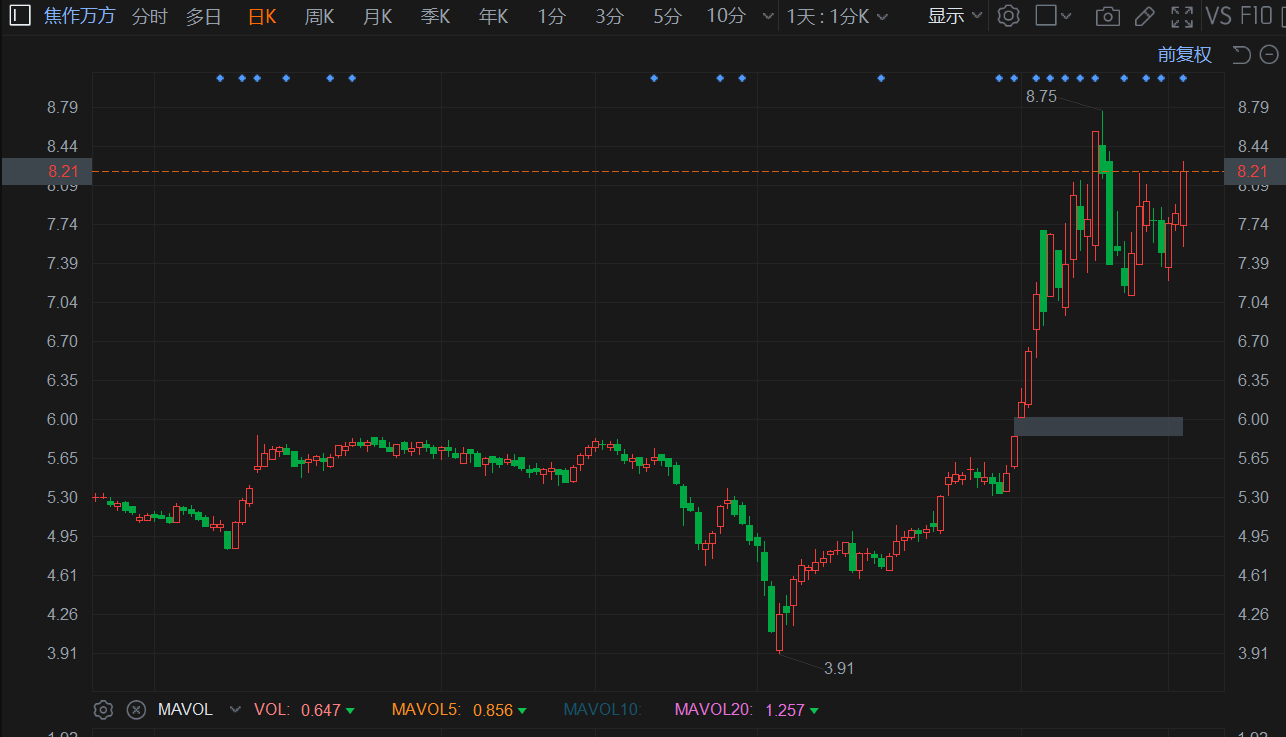The height and width of the screenshot is (737, 1286).
Task: Take a chart screenshot with camera icon
Action: click(1107, 16)
